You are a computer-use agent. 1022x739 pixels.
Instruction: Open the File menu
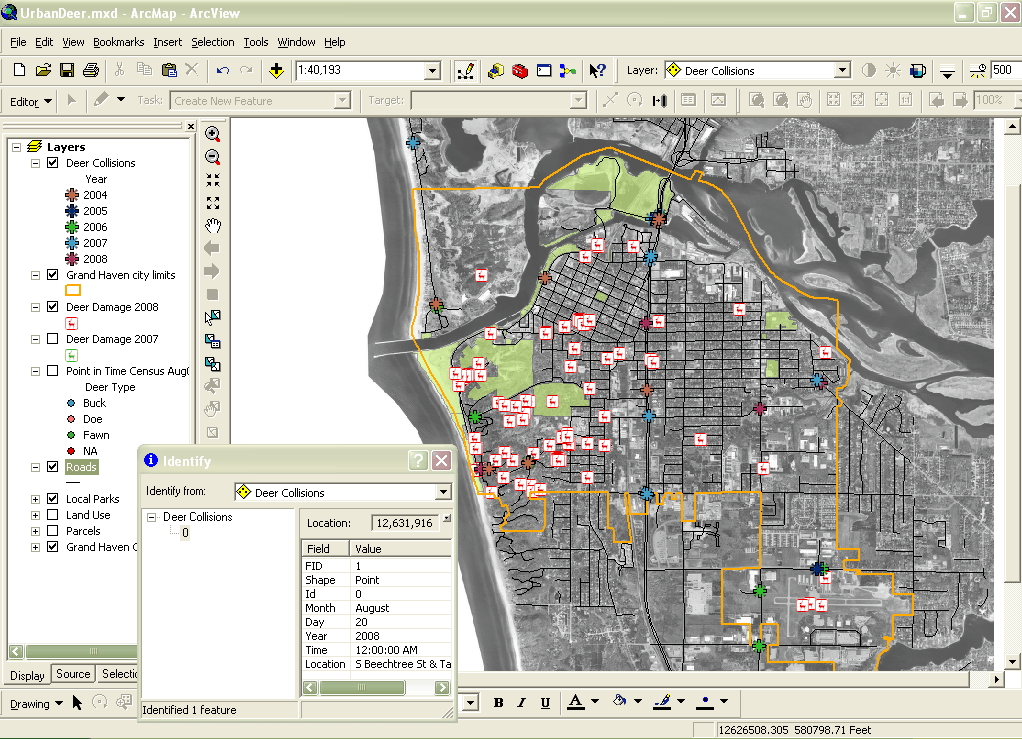pyautogui.click(x=18, y=42)
